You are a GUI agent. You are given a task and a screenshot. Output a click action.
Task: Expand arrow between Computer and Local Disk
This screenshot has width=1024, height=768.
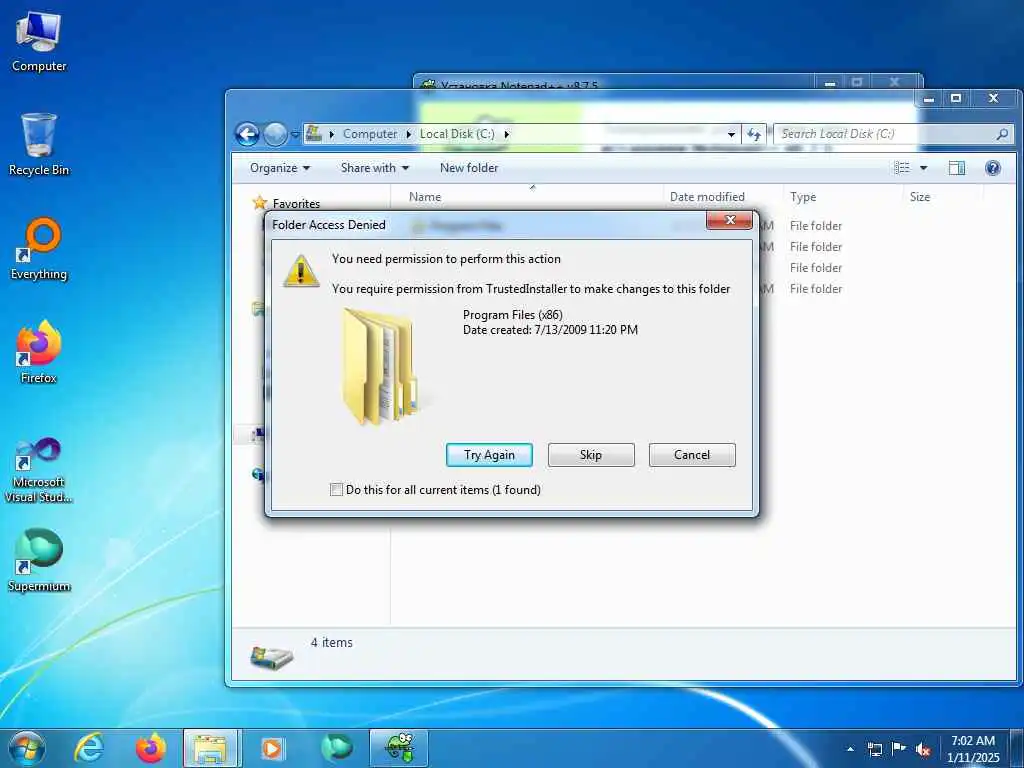coord(409,135)
